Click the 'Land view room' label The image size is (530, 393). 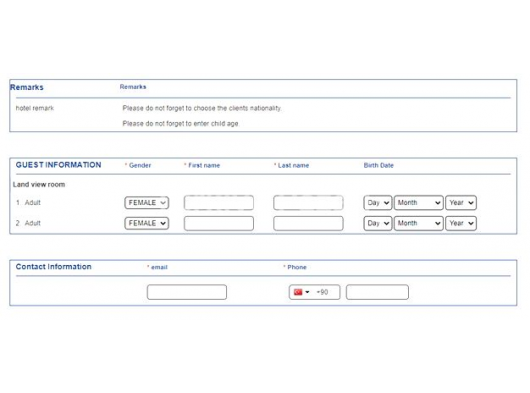click(39, 185)
